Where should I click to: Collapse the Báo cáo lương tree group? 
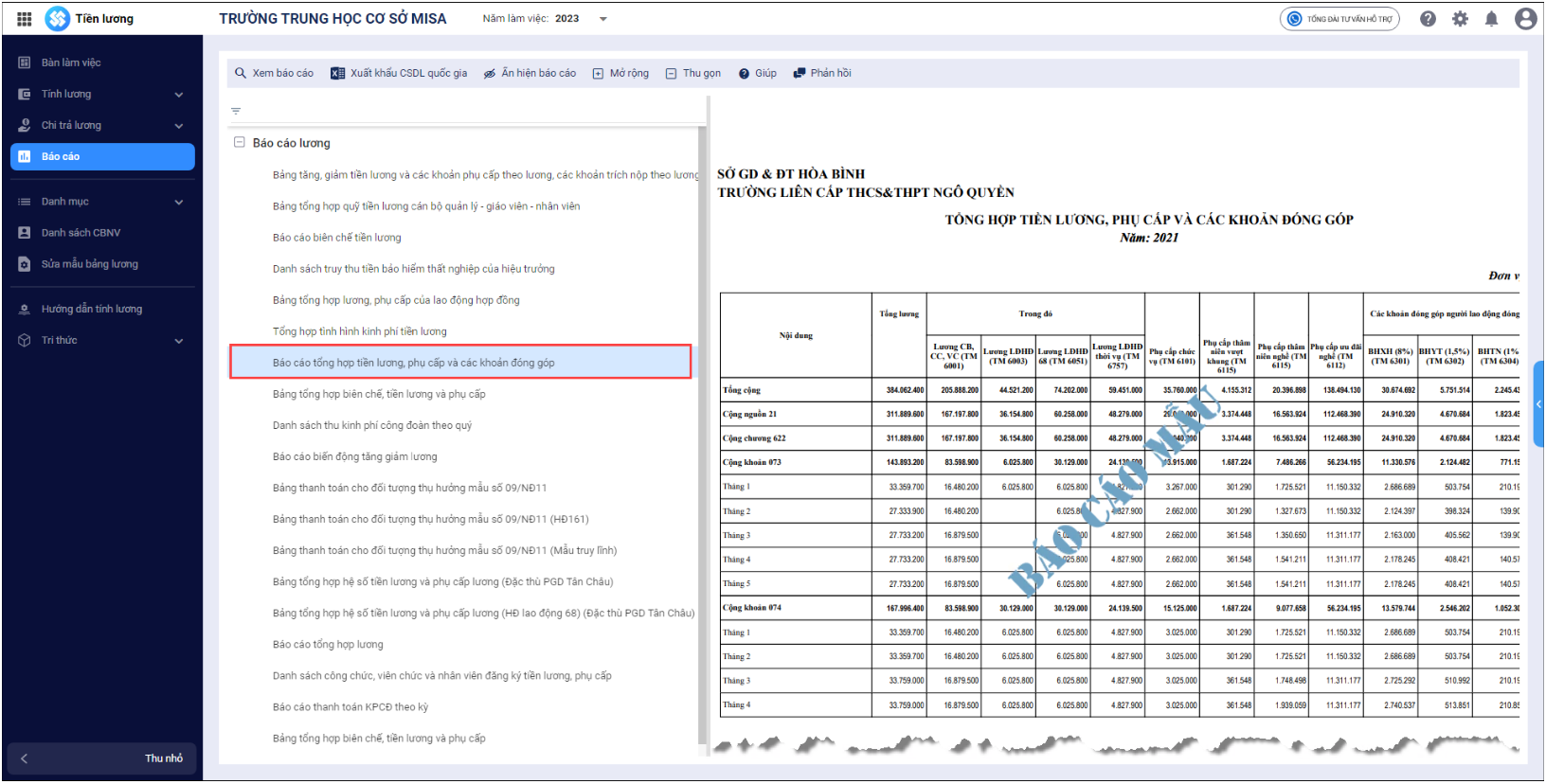[x=239, y=143]
